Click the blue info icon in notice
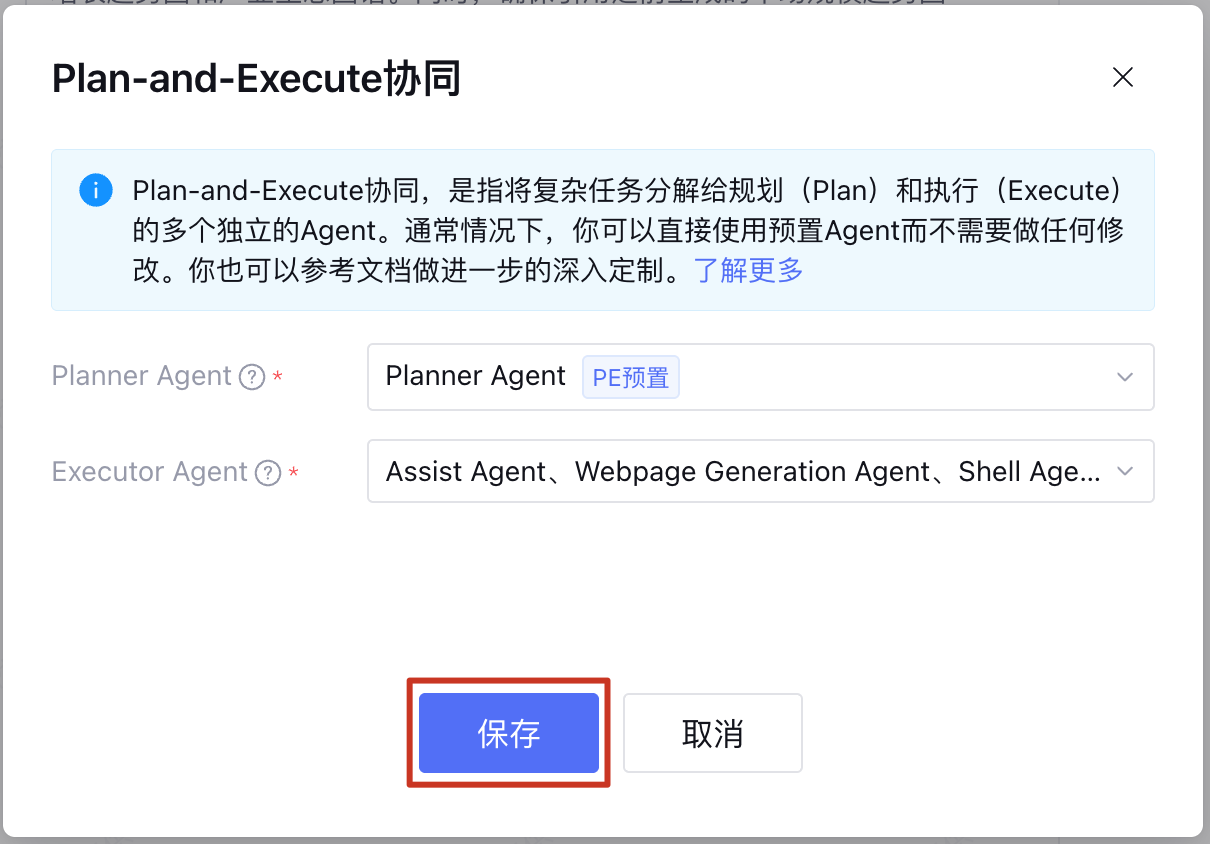The image size is (1210, 844). coord(95,190)
